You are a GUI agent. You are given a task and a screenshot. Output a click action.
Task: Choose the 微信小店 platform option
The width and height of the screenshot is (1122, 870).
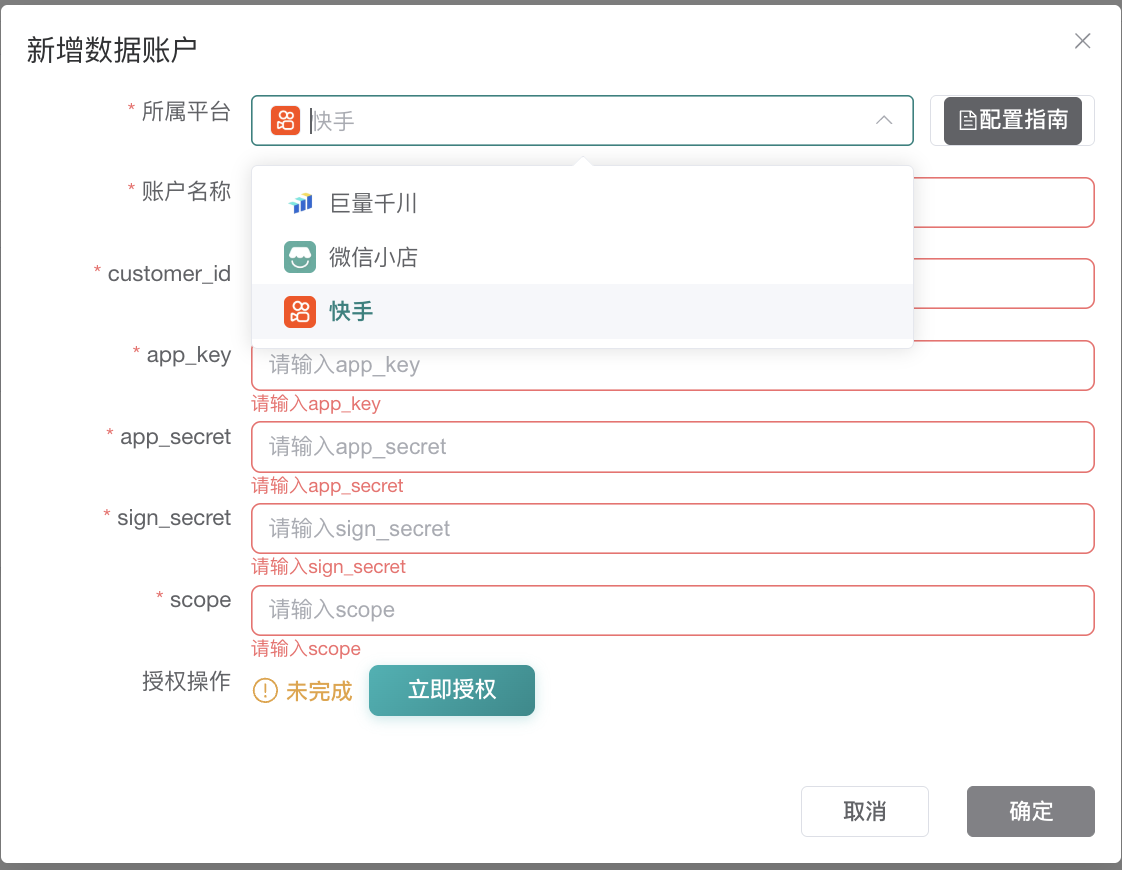click(x=373, y=258)
